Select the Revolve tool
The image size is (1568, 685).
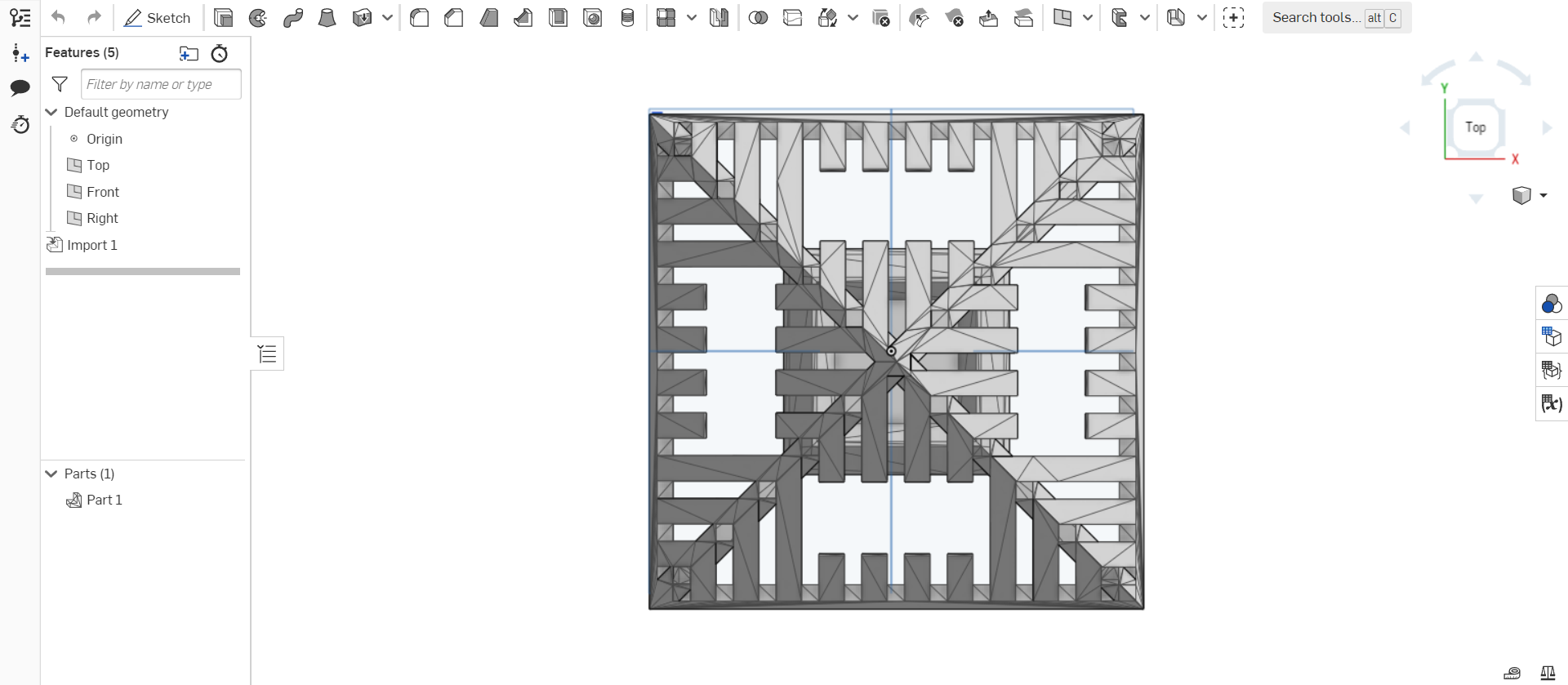(258, 17)
